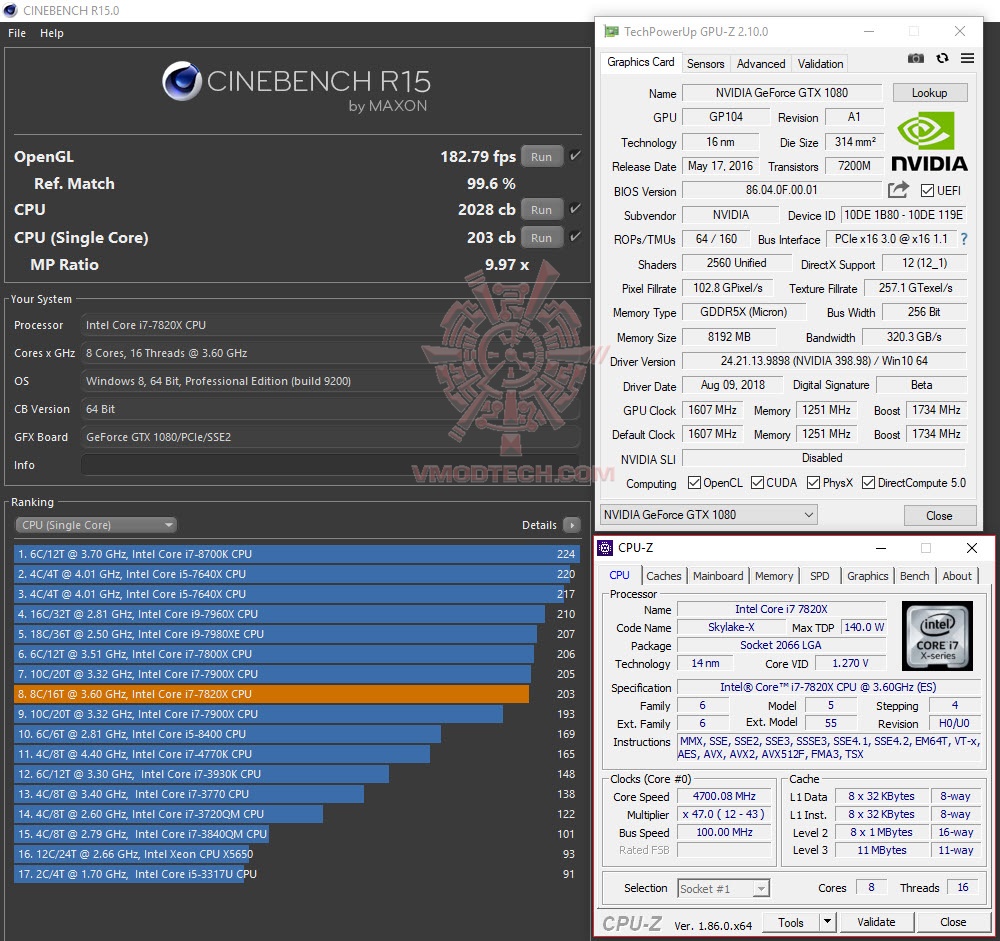This screenshot has width=1000, height=941.
Task: Click the BIOS share/export arrow icon
Action: 898,189
